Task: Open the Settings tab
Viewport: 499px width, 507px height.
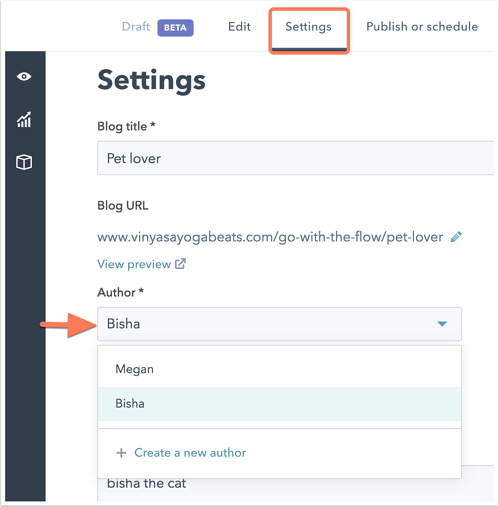Action: 309,27
